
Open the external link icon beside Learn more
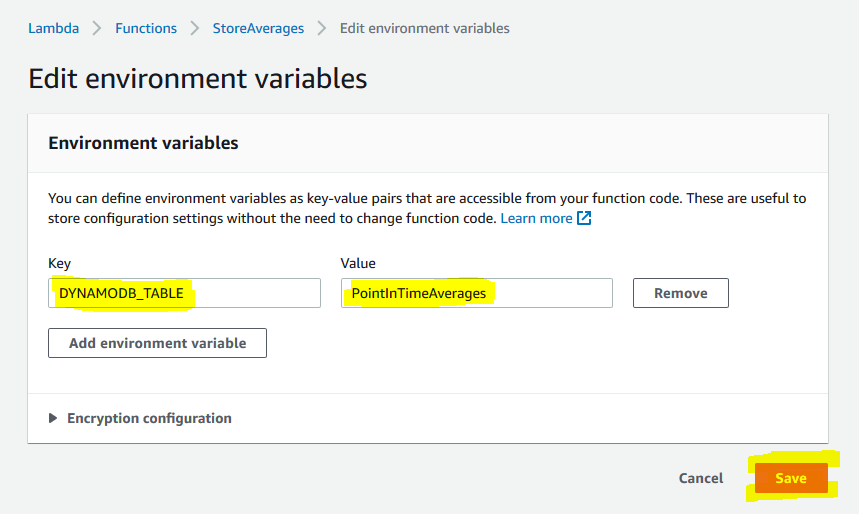584,218
